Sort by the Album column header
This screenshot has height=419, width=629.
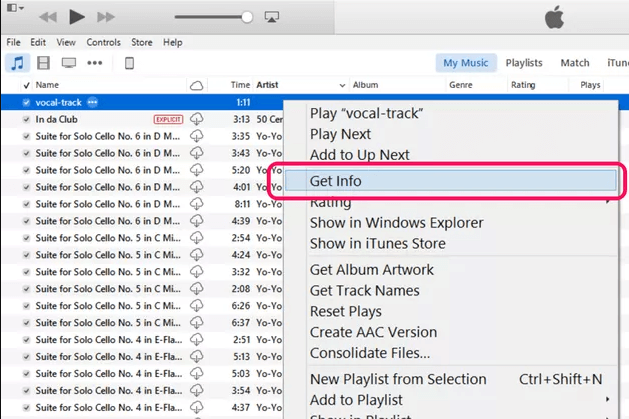(365, 85)
